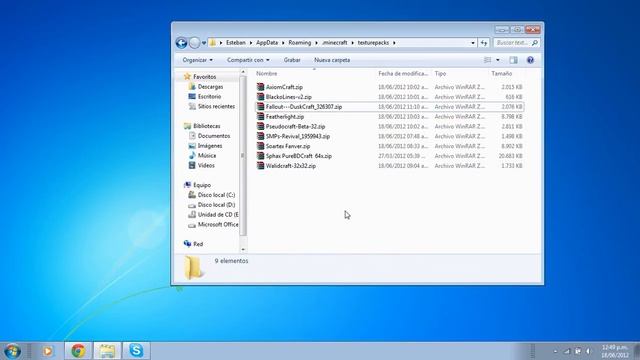Sort files by the Tipo column
The height and width of the screenshot is (360, 640).
440,73
